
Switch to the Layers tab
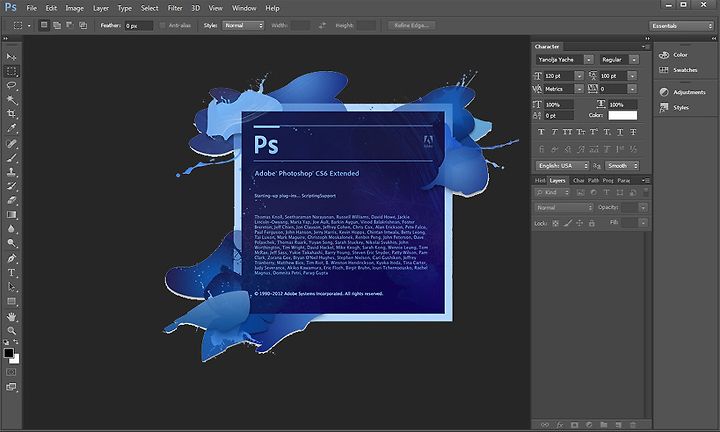[x=557, y=180]
